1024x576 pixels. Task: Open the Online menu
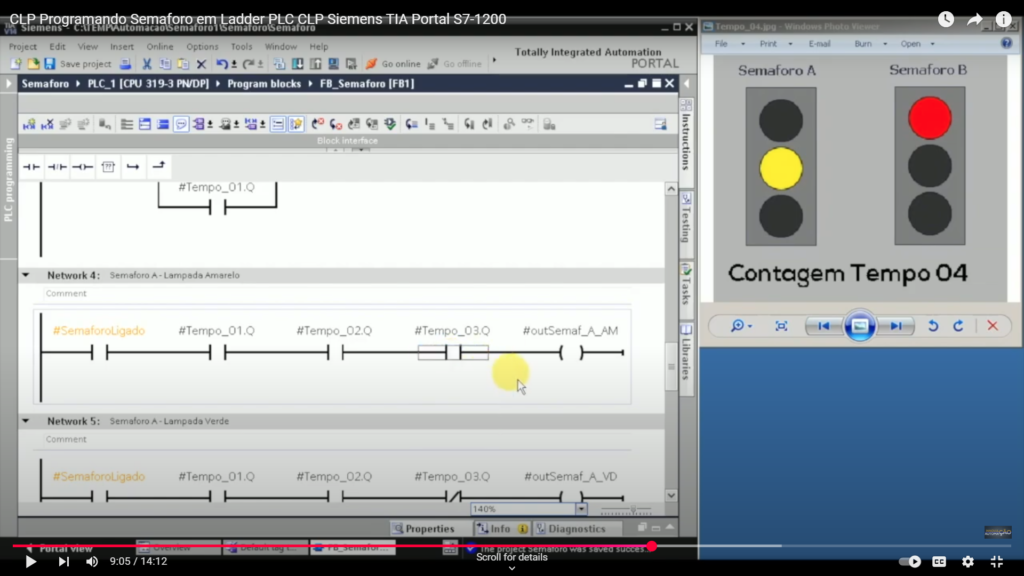point(160,47)
